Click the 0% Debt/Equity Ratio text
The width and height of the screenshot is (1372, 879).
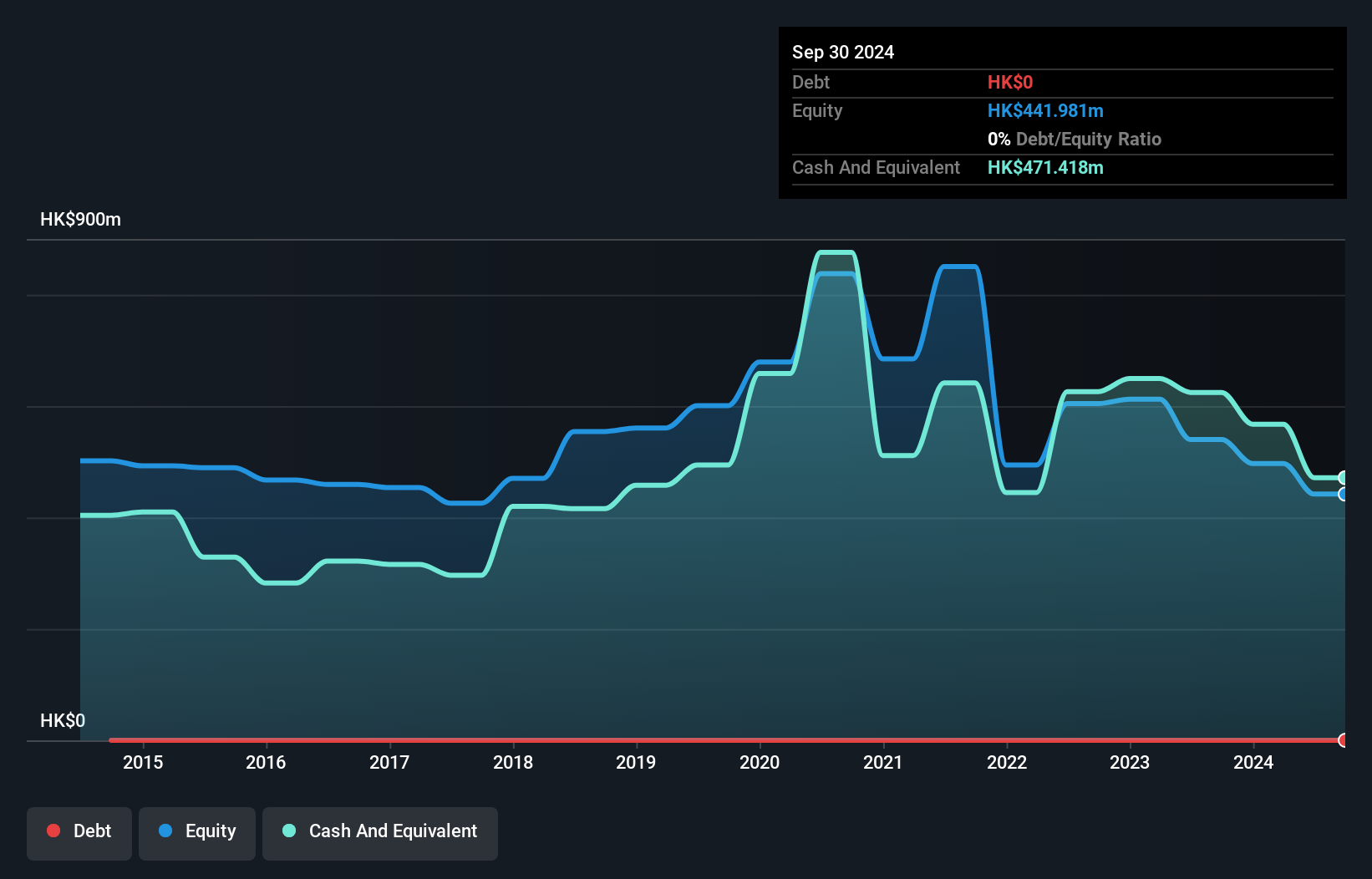coord(1075,139)
